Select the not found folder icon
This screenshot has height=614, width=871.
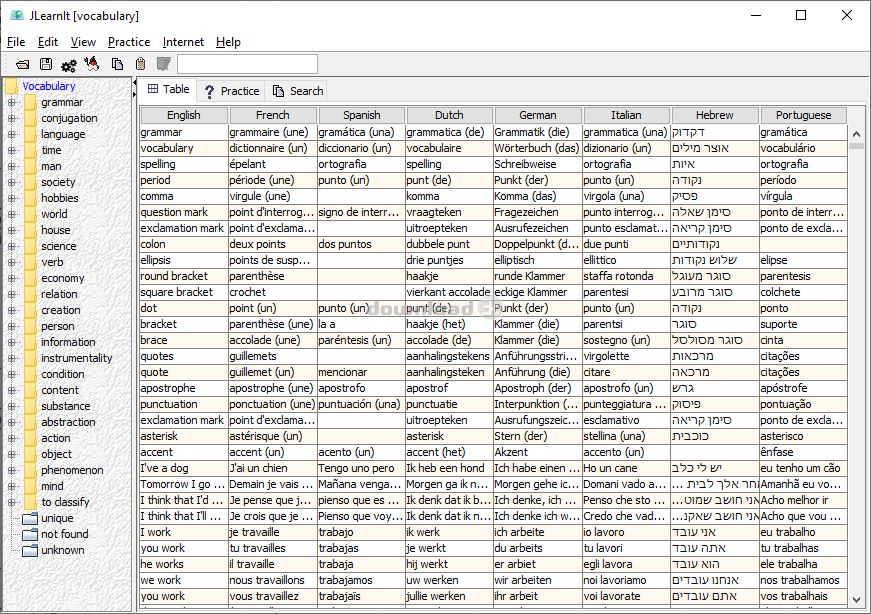tap(30, 534)
